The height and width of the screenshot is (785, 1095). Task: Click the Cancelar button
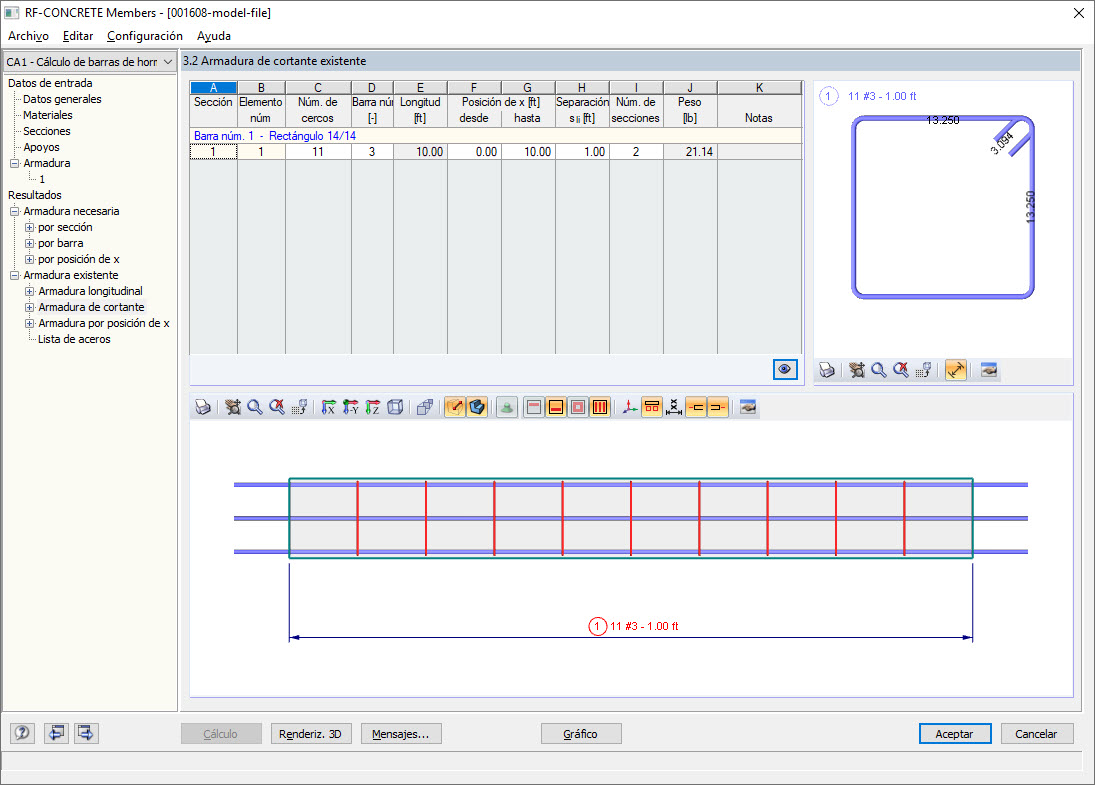click(x=1036, y=734)
